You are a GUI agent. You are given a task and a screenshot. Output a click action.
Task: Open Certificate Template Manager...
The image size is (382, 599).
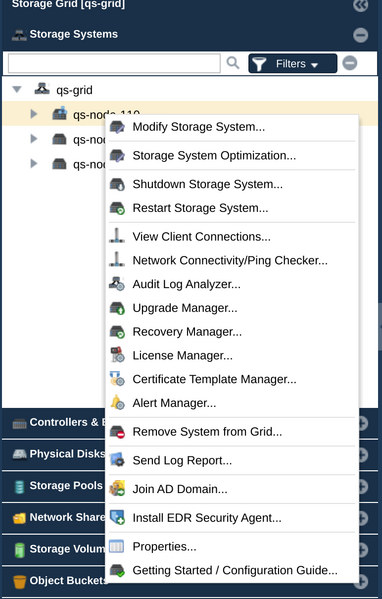pyautogui.click(x=214, y=379)
